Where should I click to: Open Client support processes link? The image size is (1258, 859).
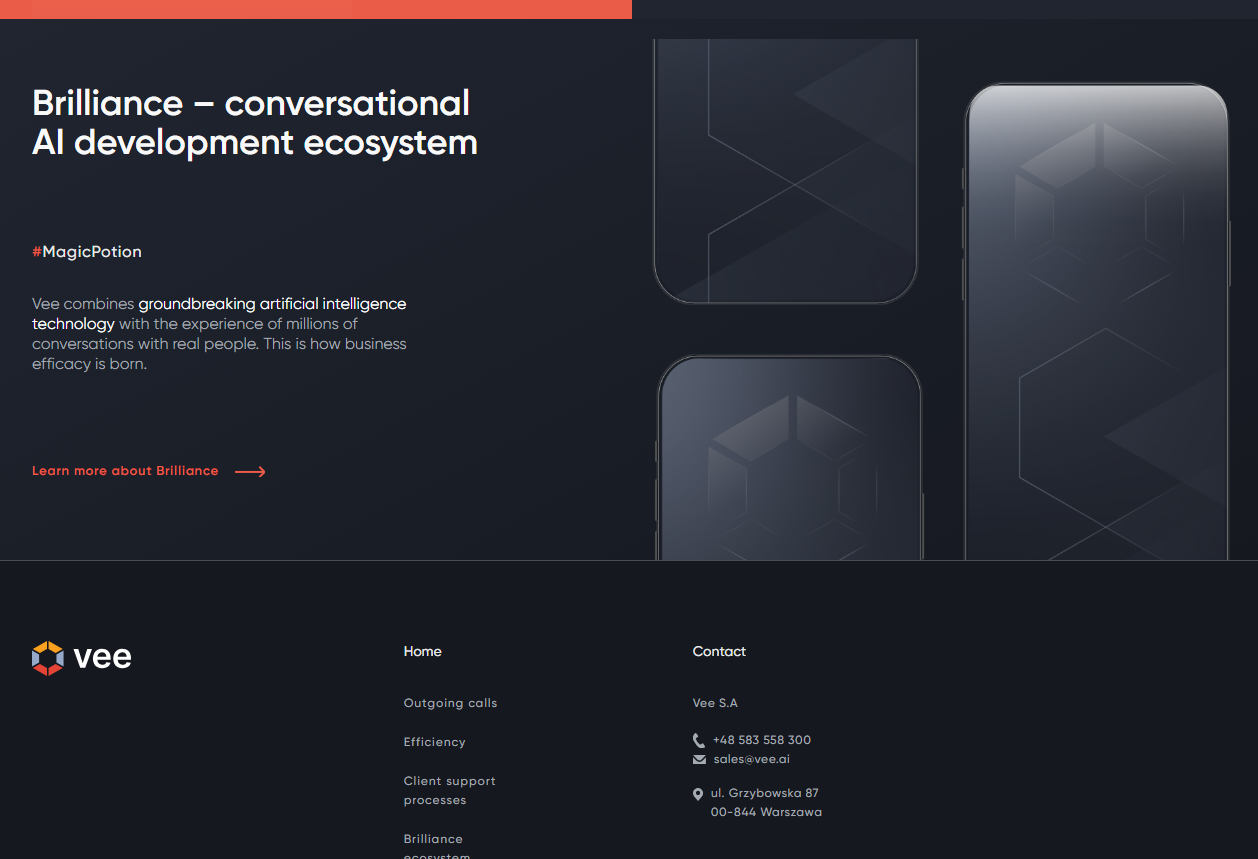[x=449, y=790]
